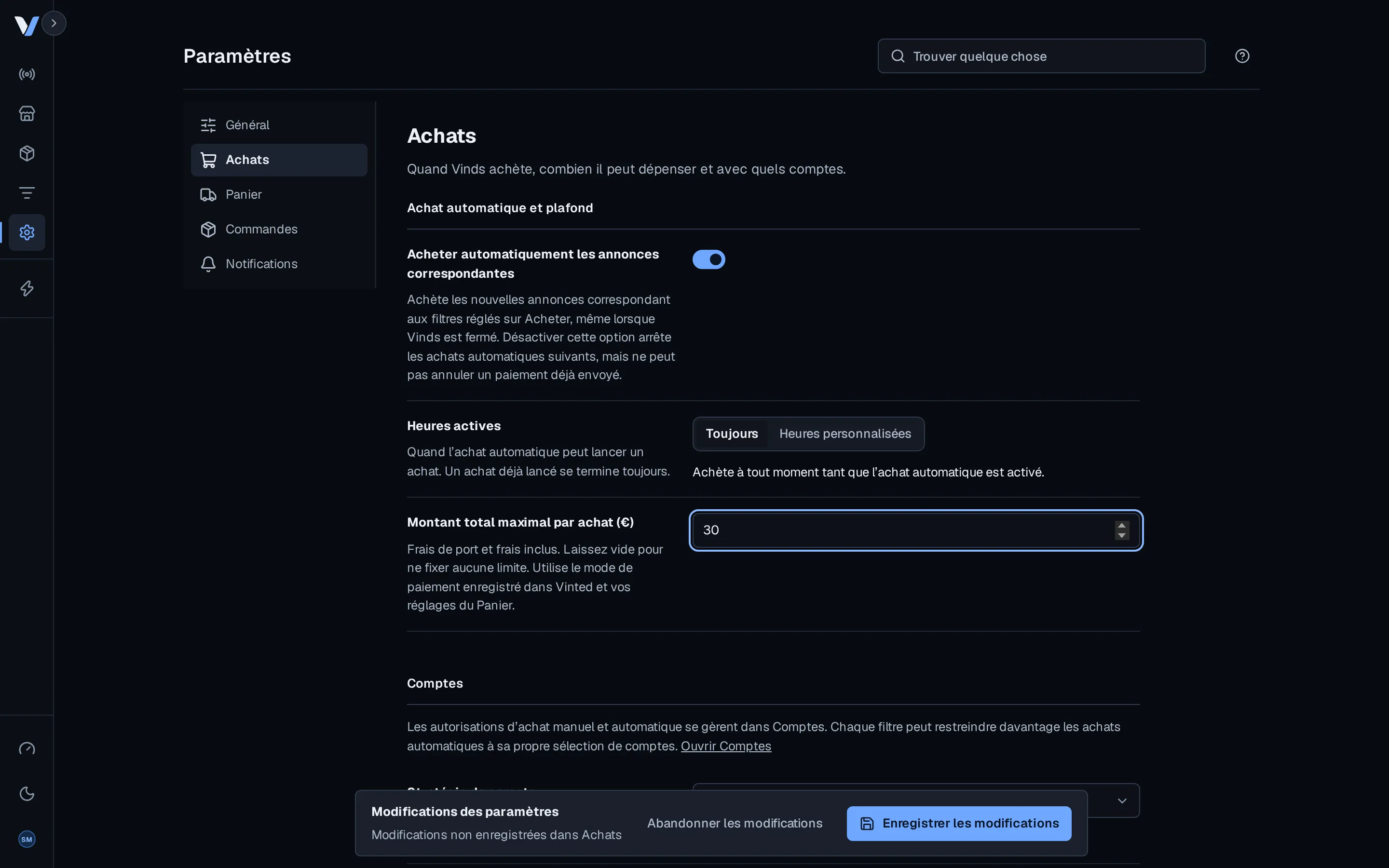Open the lightning bolt icon in the sidebar
This screenshot has height=868, width=1389.
coord(27,288)
